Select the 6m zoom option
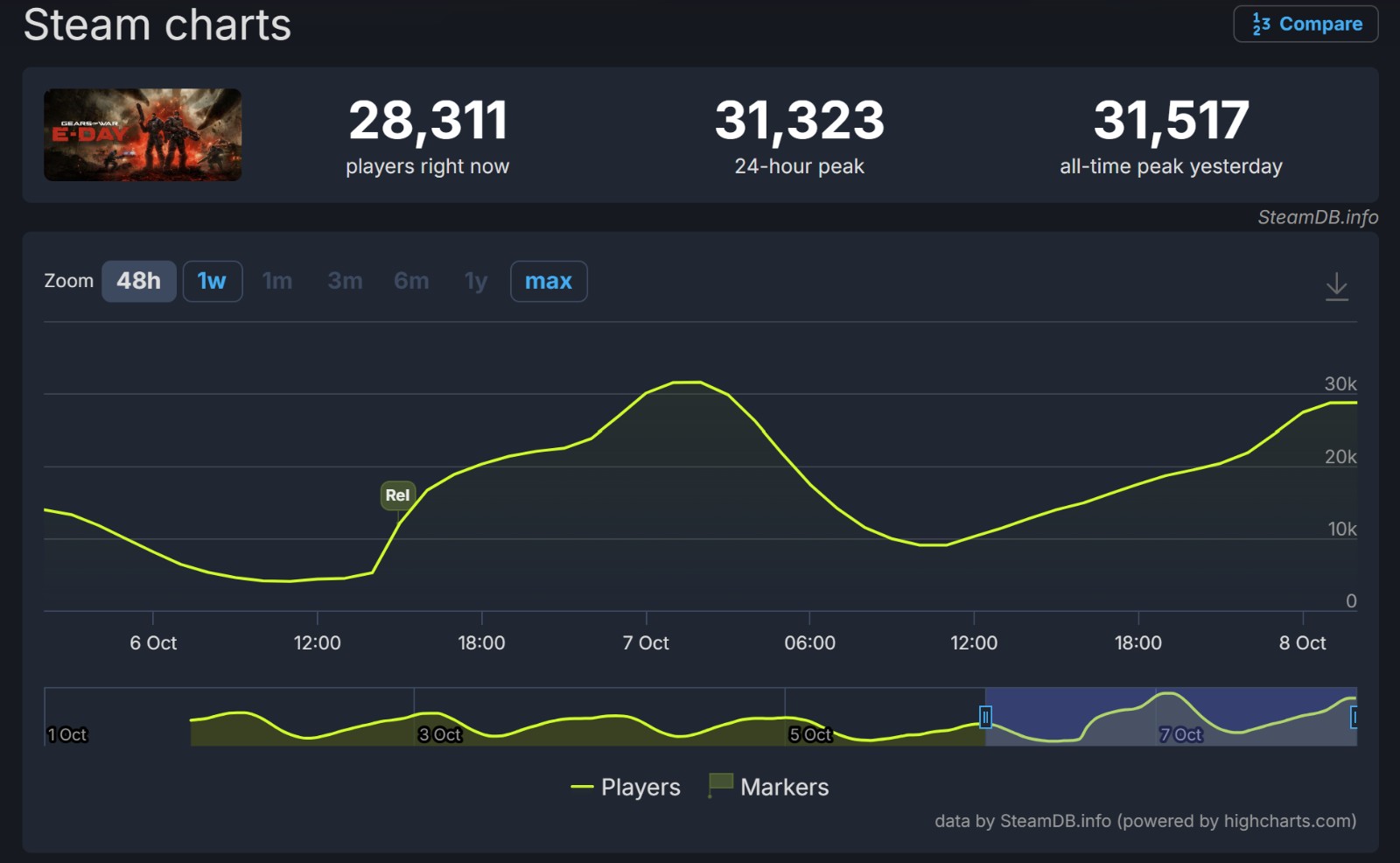Viewport: 1400px width, 863px height. pyautogui.click(x=411, y=281)
